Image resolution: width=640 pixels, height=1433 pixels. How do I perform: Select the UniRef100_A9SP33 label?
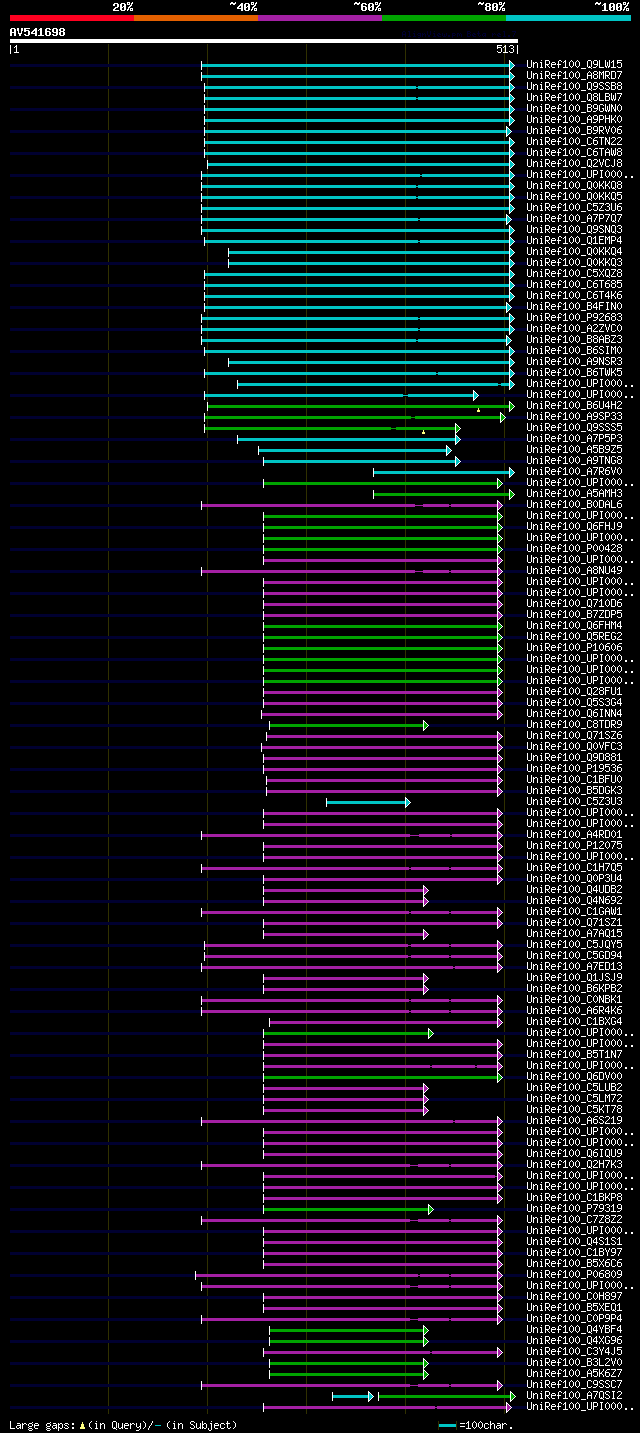click(x=574, y=416)
